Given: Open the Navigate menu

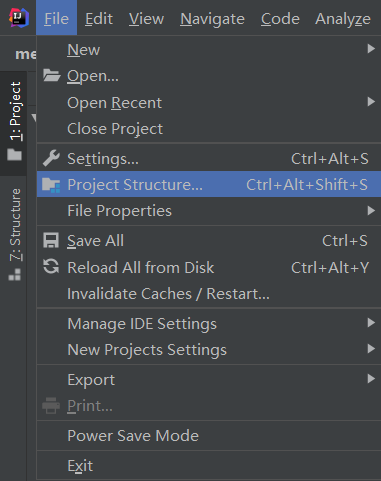Looking at the screenshot, I should click(x=212, y=19).
